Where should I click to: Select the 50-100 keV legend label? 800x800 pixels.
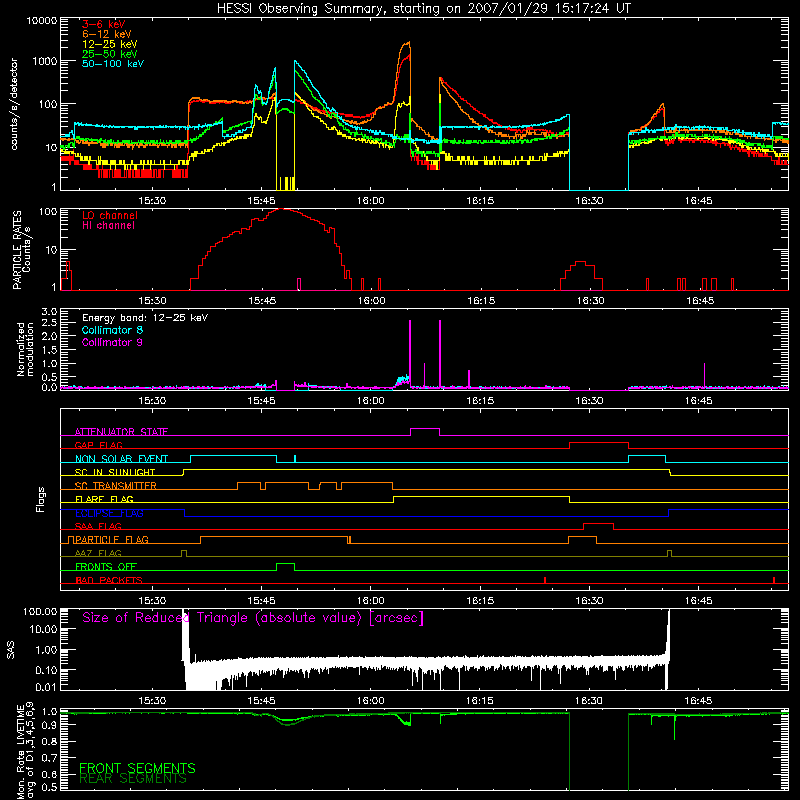(x=113, y=64)
